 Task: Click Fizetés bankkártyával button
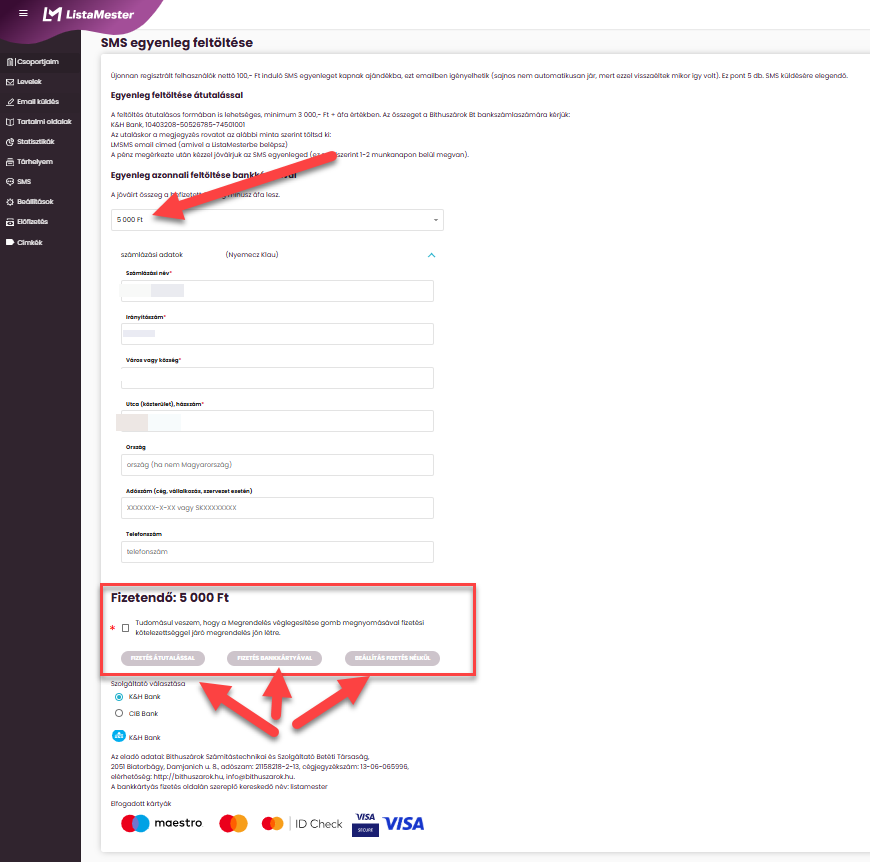tap(274, 658)
